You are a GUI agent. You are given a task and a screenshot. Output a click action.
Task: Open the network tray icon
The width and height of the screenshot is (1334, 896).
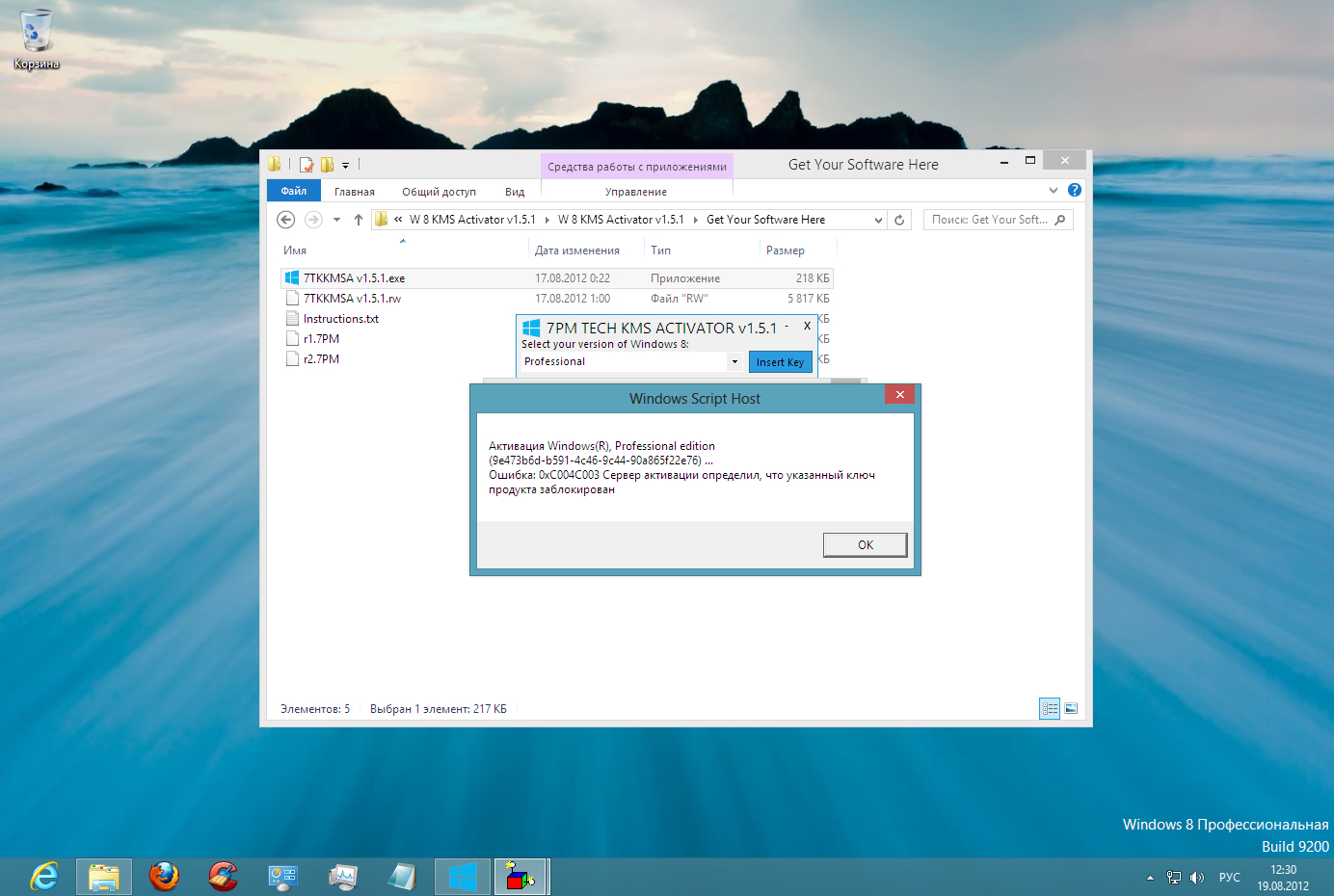point(1173,878)
